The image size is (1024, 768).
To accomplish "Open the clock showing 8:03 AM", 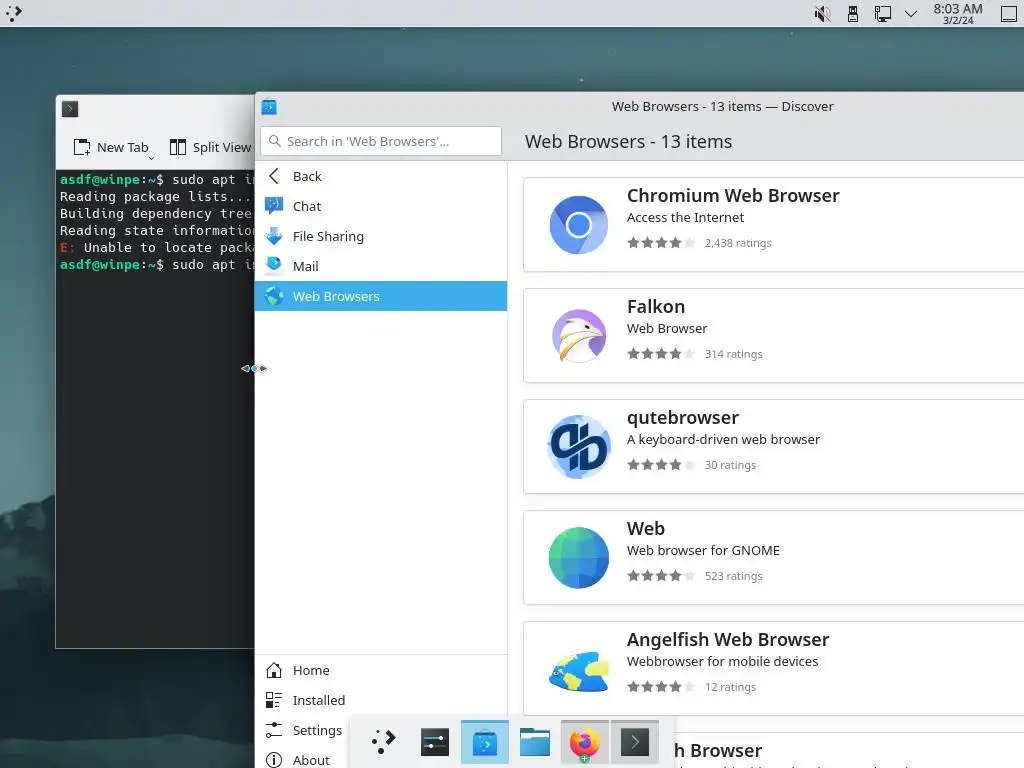I will 957,14.
